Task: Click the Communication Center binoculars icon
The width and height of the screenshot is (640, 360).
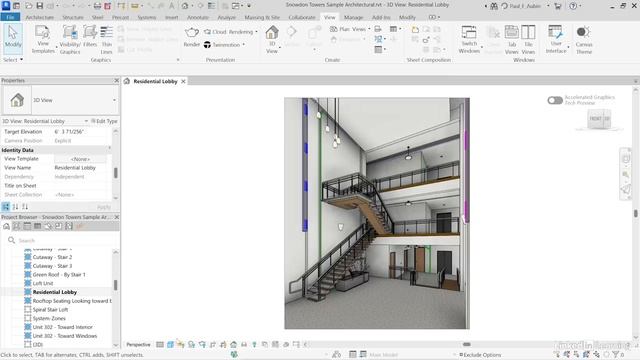Action: (x=494, y=6)
